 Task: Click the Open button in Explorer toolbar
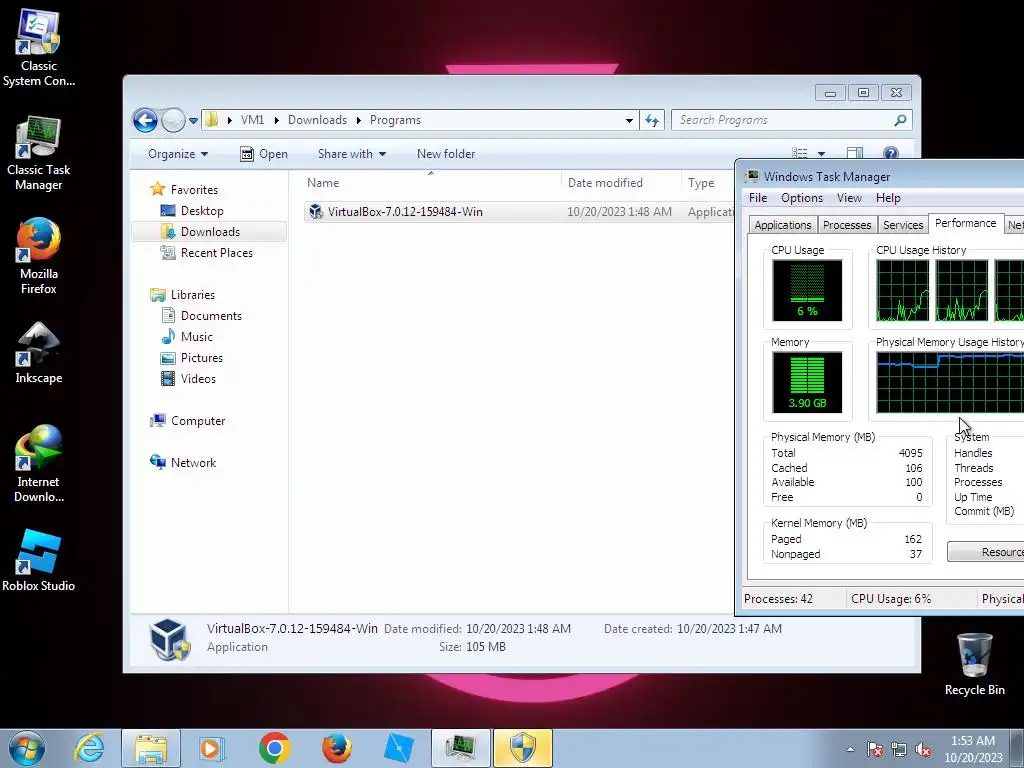pyautogui.click(x=264, y=154)
